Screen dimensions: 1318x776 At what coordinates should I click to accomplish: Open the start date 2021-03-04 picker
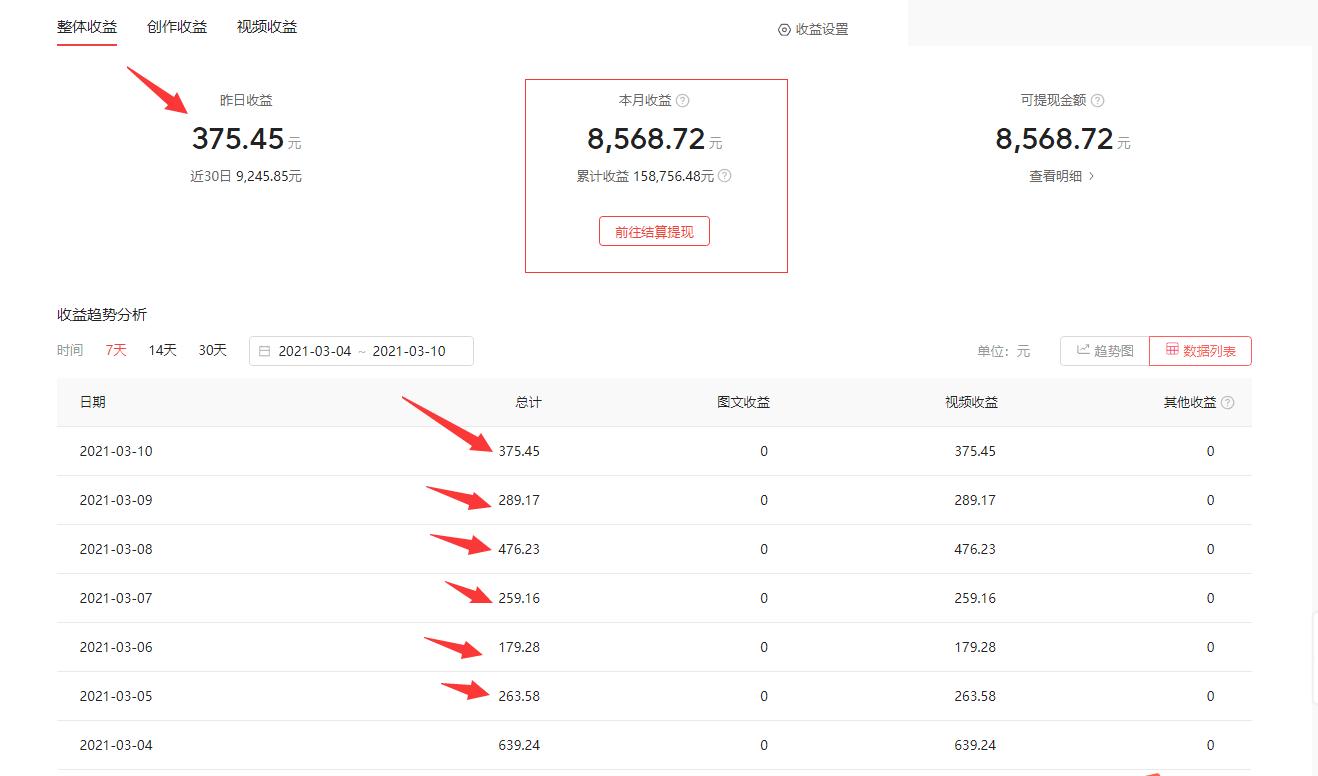(315, 351)
